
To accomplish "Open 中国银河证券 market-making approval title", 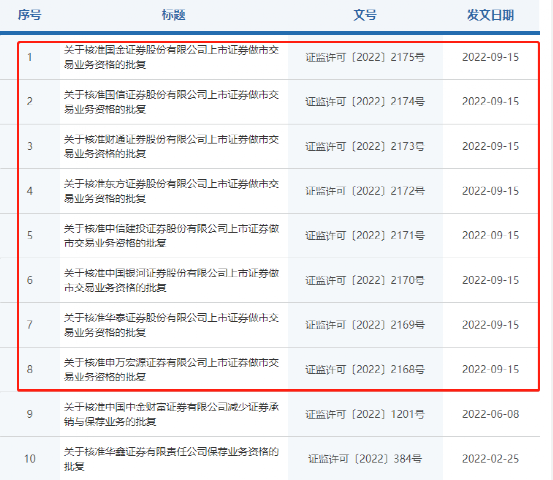I will pyautogui.click(x=171, y=280).
